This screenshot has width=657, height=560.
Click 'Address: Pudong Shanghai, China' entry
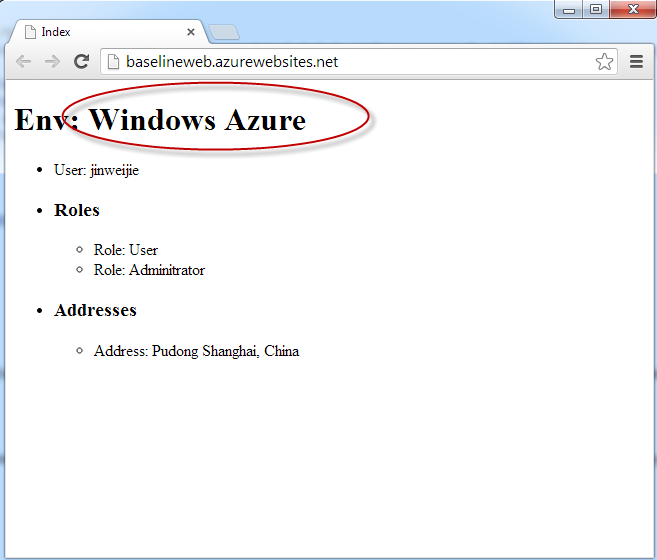coord(197,351)
